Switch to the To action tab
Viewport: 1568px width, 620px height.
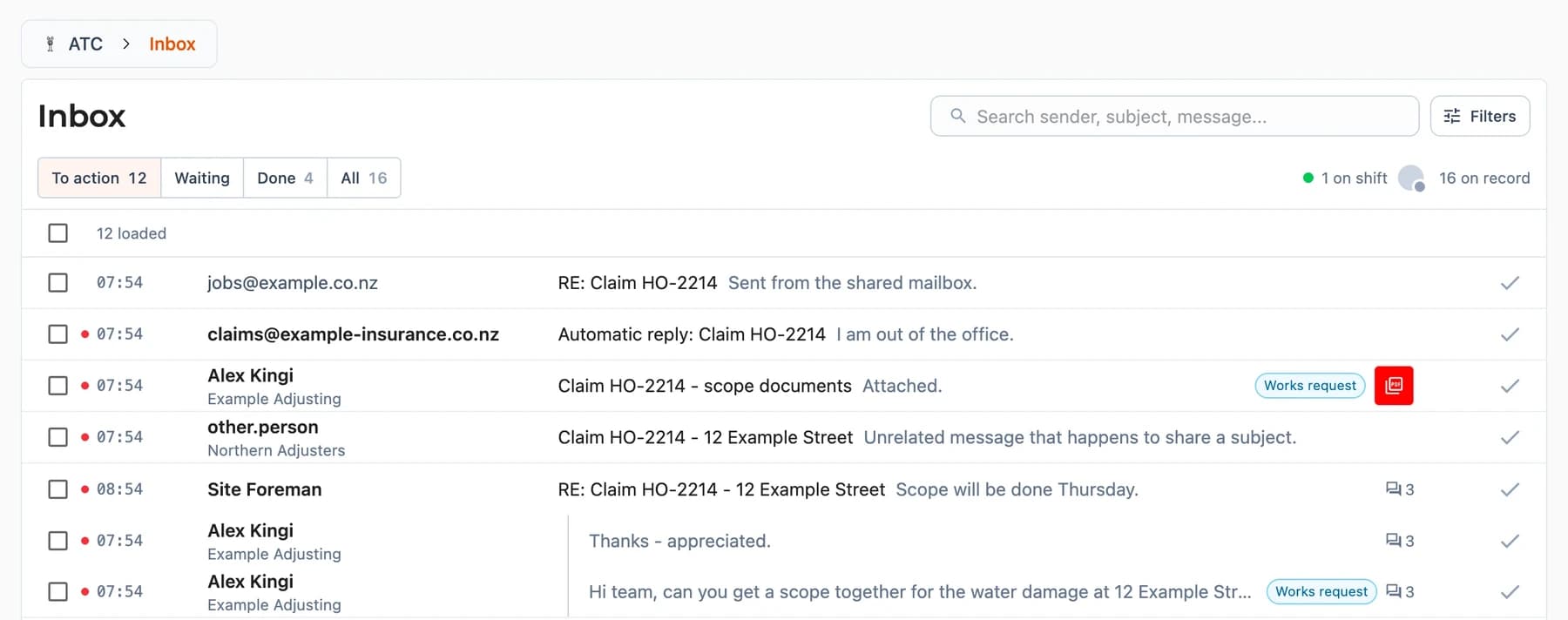pos(99,178)
